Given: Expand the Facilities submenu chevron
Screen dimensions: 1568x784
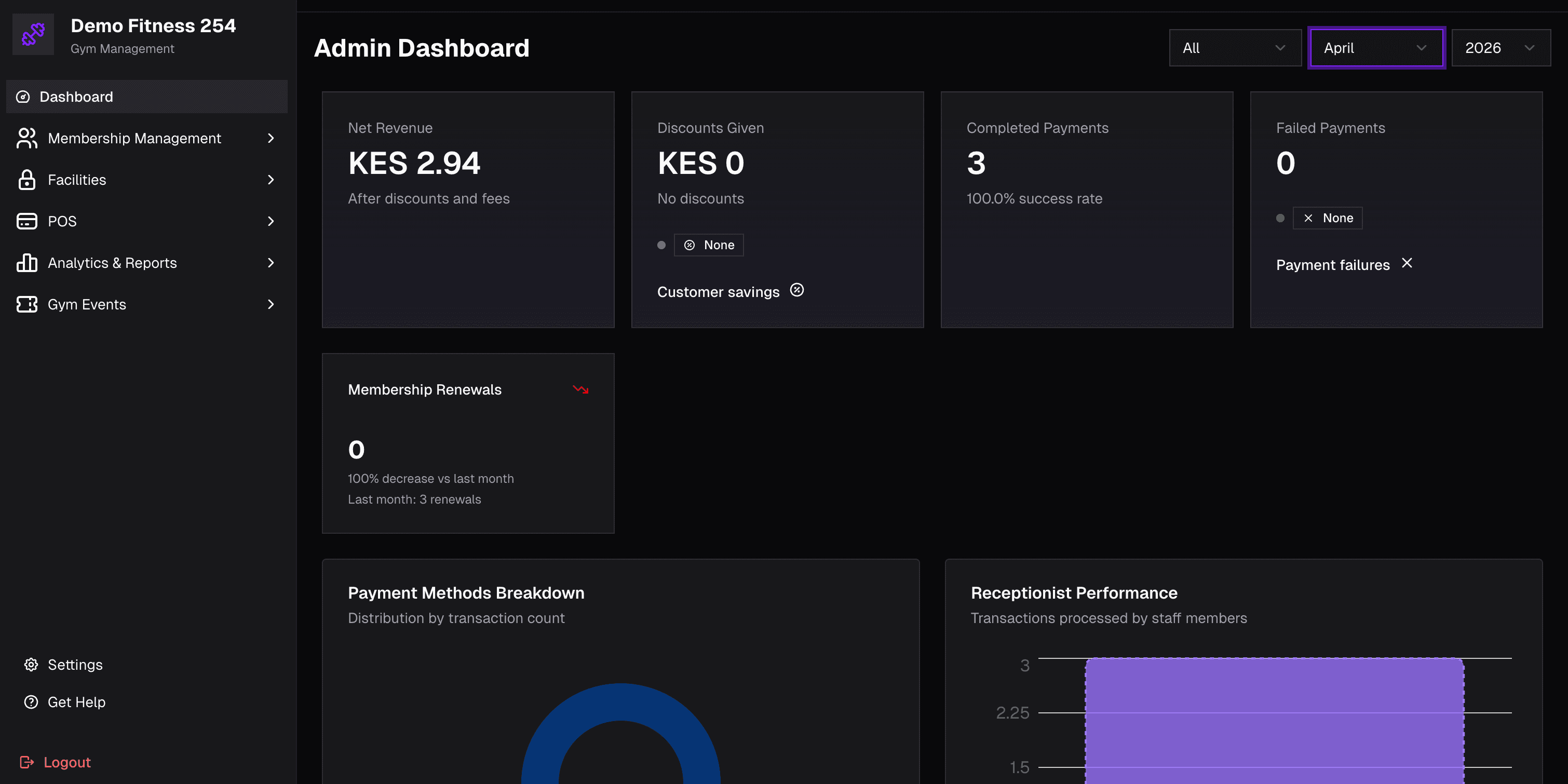Looking at the screenshot, I should (271, 180).
